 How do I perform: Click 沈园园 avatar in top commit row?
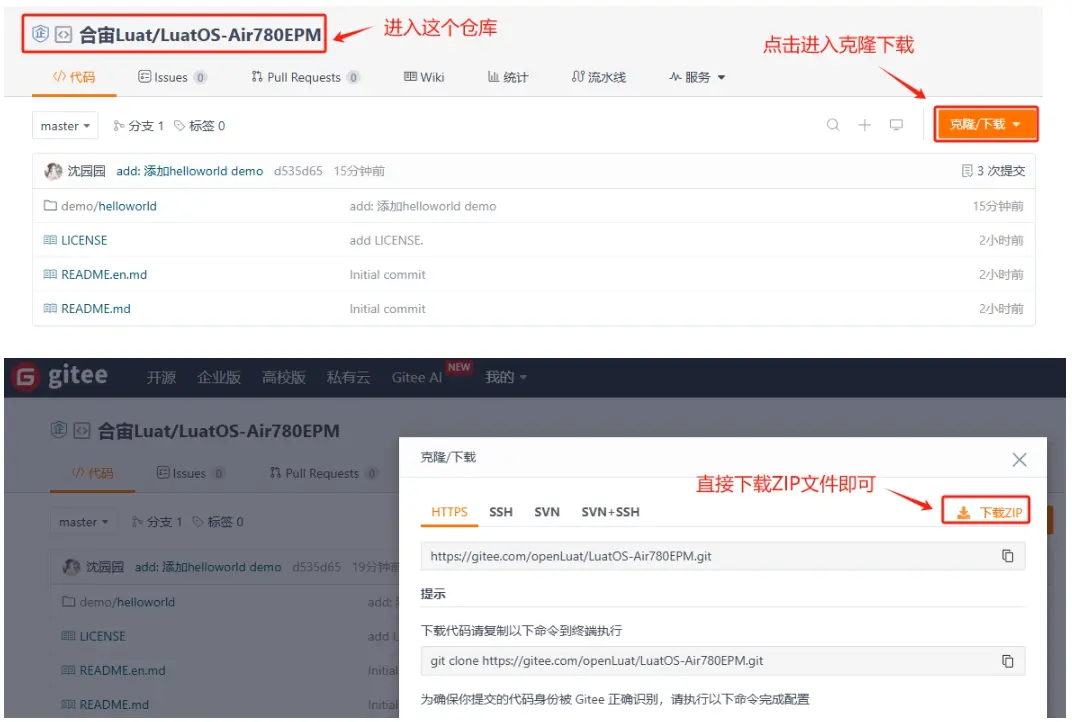pyautogui.click(x=53, y=171)
